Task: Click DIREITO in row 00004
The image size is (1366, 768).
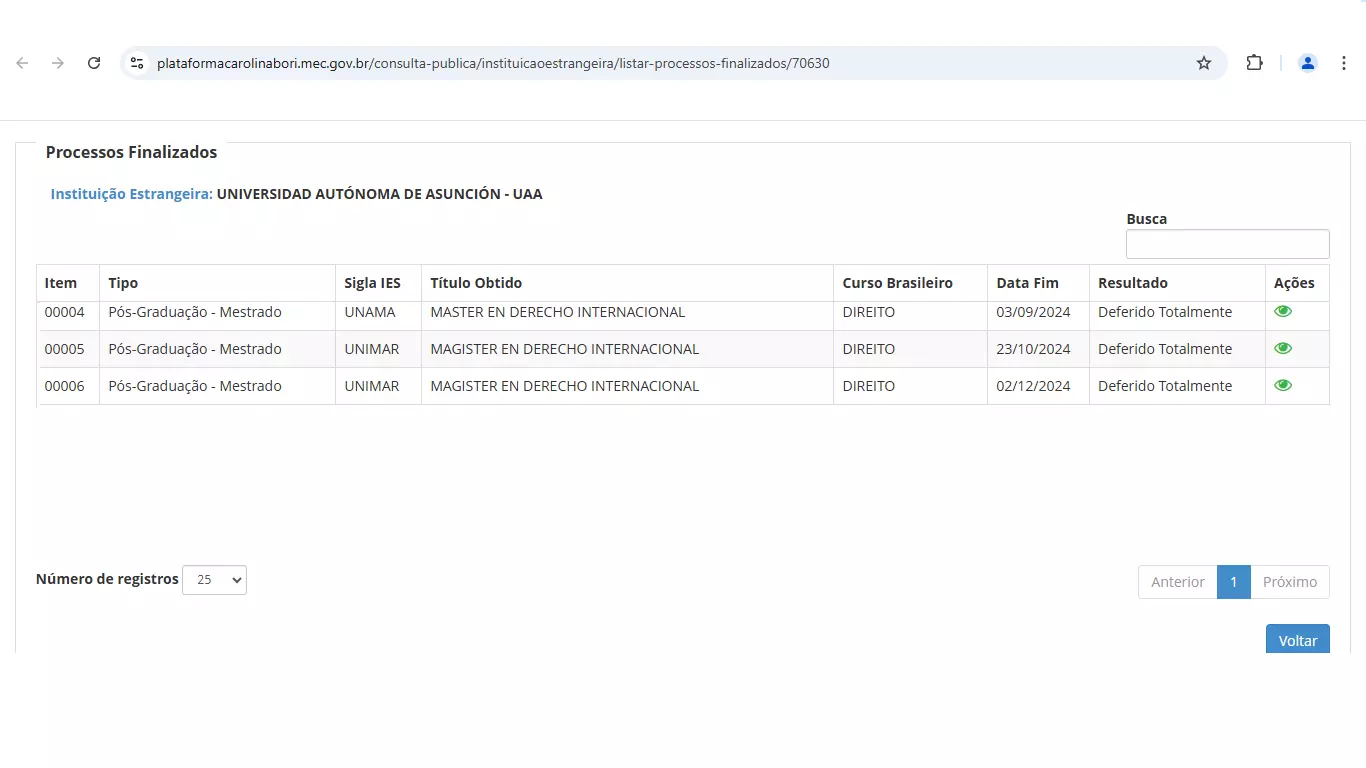Action: (x=869, y=312)
